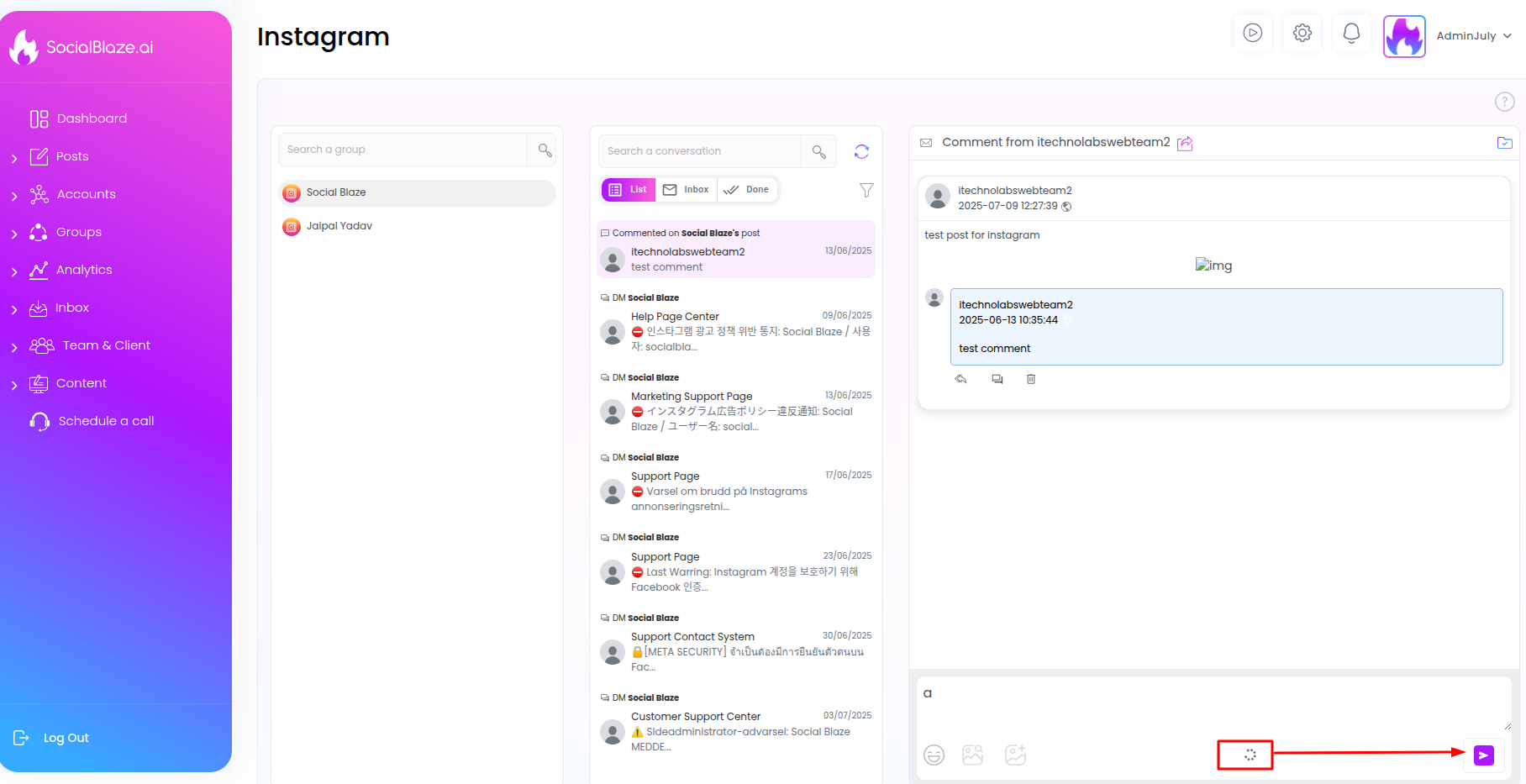Open the conversation filter funnel
Viewport: 1526px width, 784px height.
pyautogui.click(x=866, y=190)
